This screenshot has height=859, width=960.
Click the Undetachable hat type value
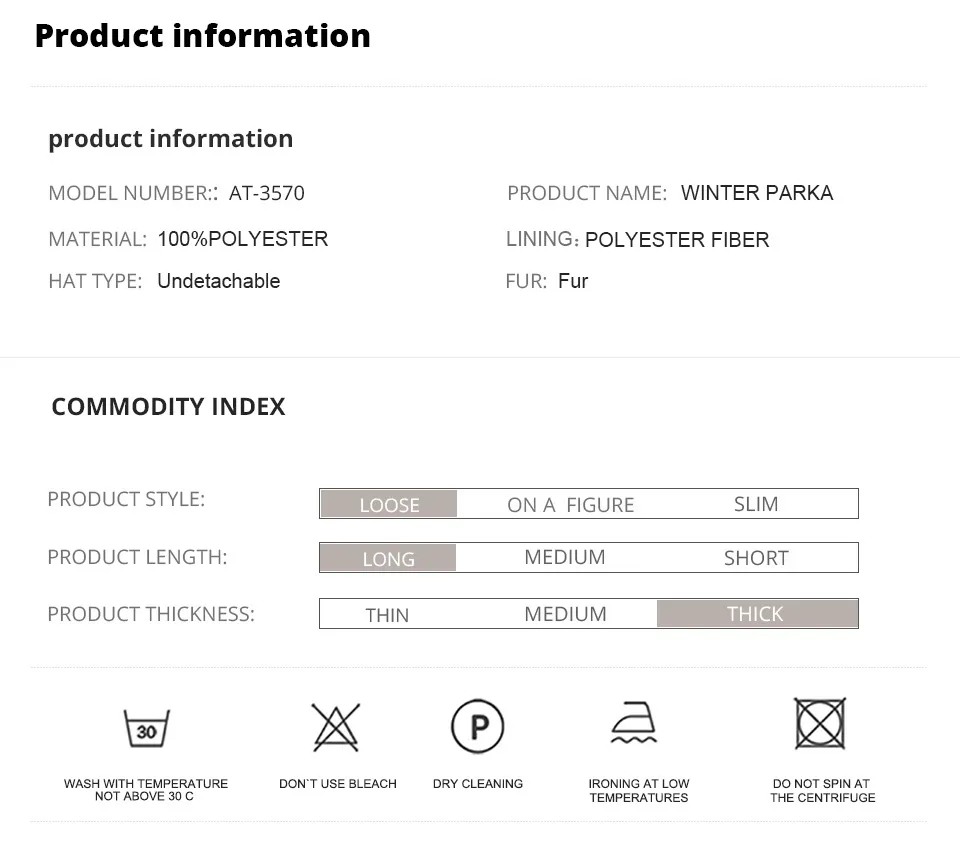(218, 281)
